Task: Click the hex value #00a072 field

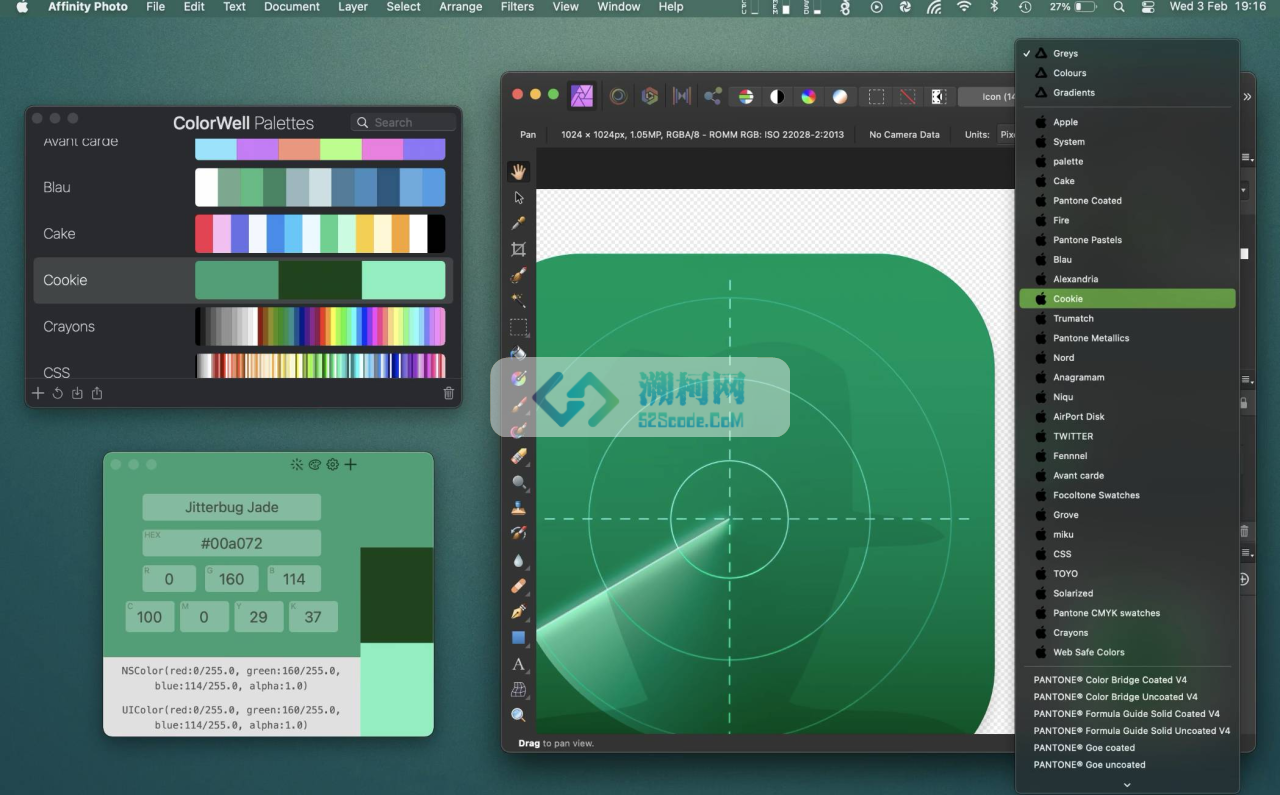Action: [x=231, y=543]
